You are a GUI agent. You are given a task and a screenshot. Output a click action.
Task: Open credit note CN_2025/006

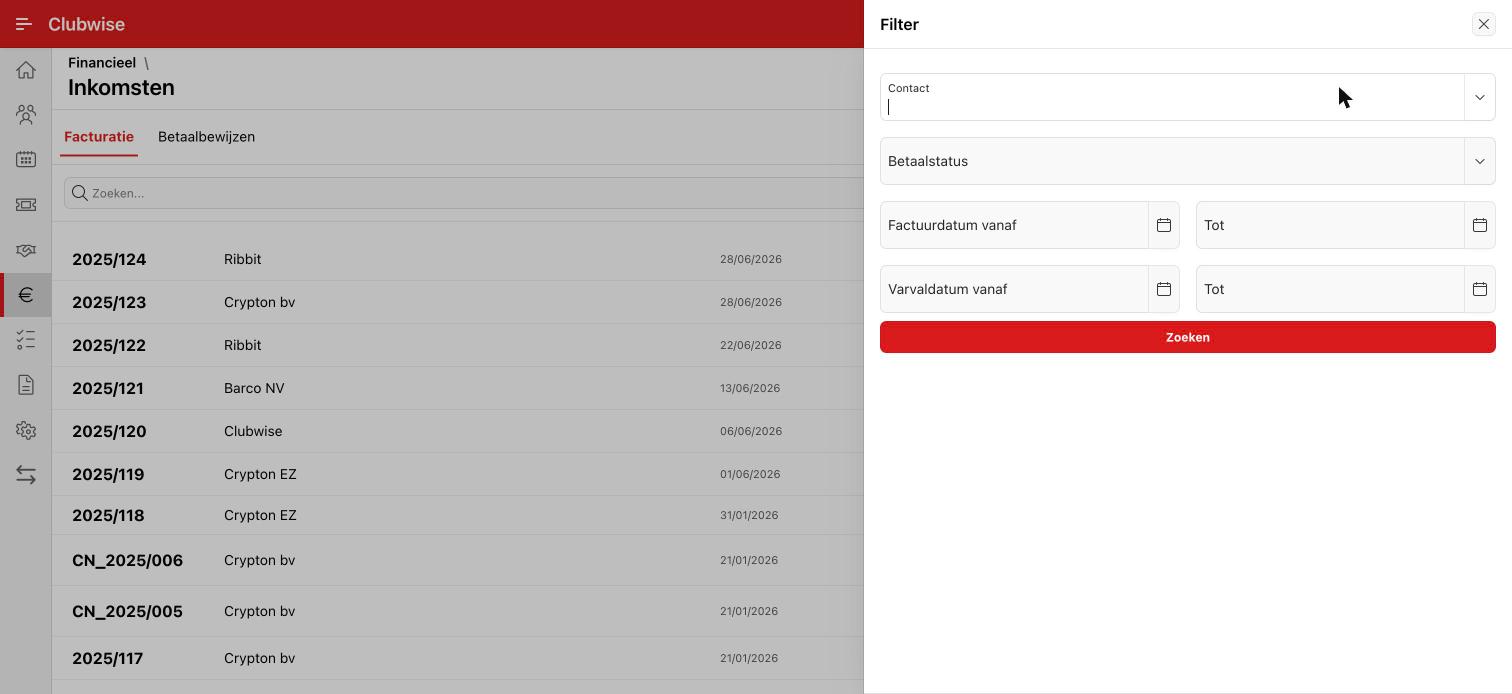pyautogui.click(x=127, y=560)
